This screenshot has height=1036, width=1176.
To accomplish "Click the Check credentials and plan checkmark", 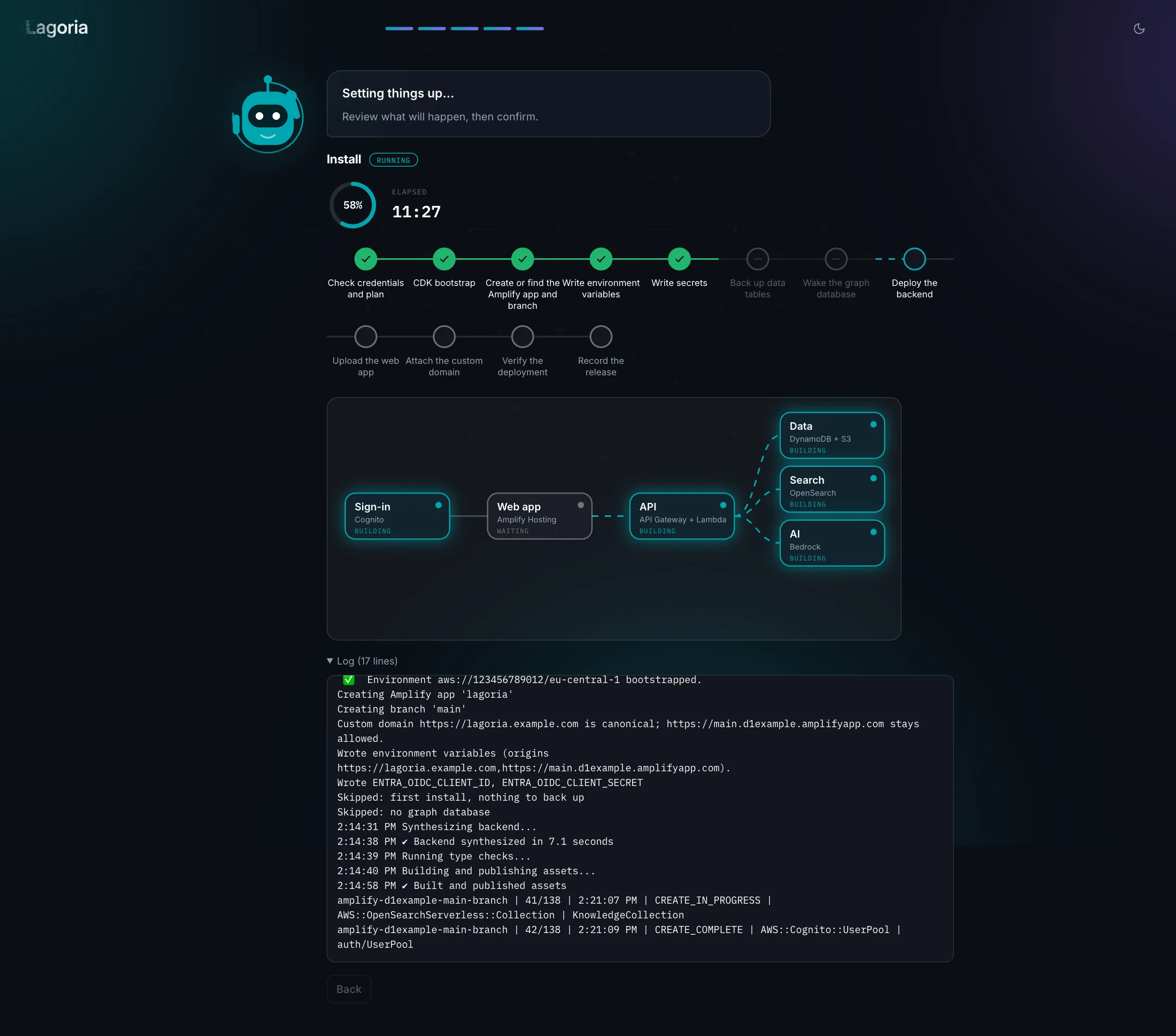I will [365, 259].
